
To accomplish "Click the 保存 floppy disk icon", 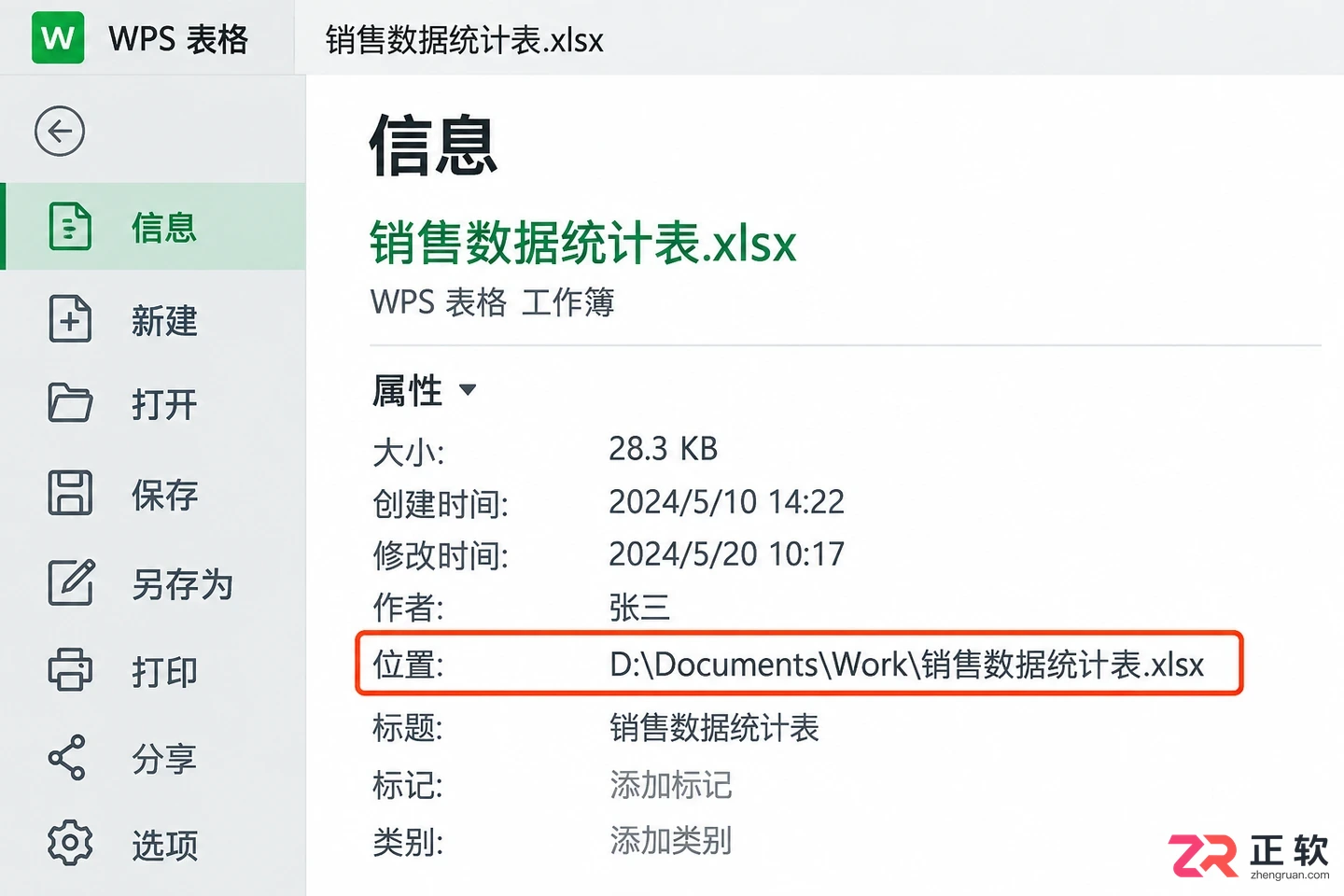I will coord(70,493).
